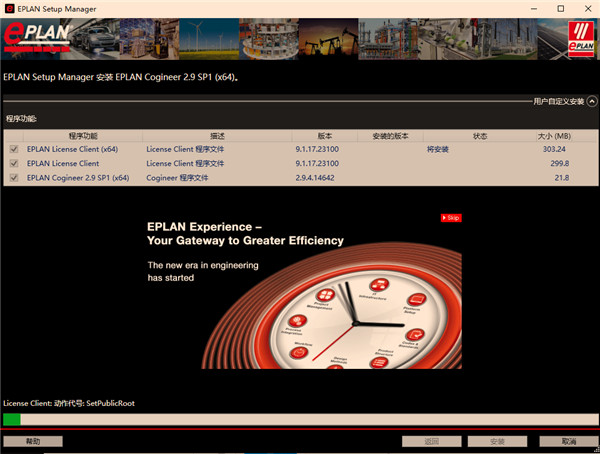Click the 状态 column header
600x454 pixels.
[479, 136]
